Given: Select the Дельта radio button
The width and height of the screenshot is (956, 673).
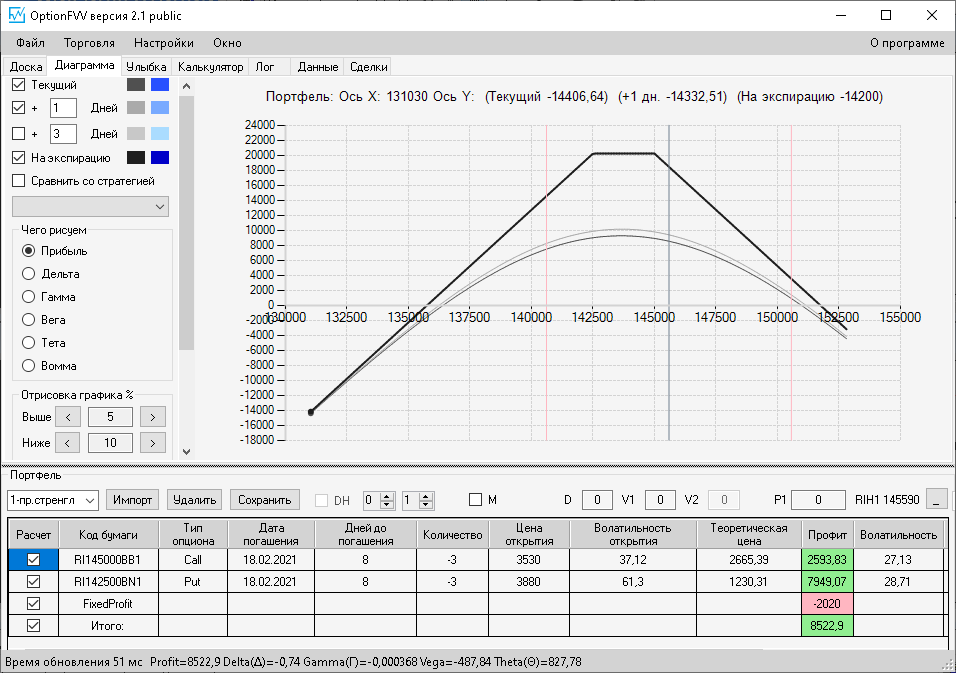Looking at the screenshot, I should pyautogui.click(x=28, y=274).
